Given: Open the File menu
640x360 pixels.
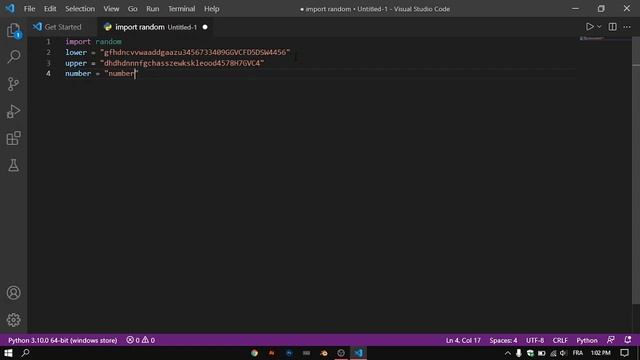Looking at the screenshot, I should [x=29, y=9].
